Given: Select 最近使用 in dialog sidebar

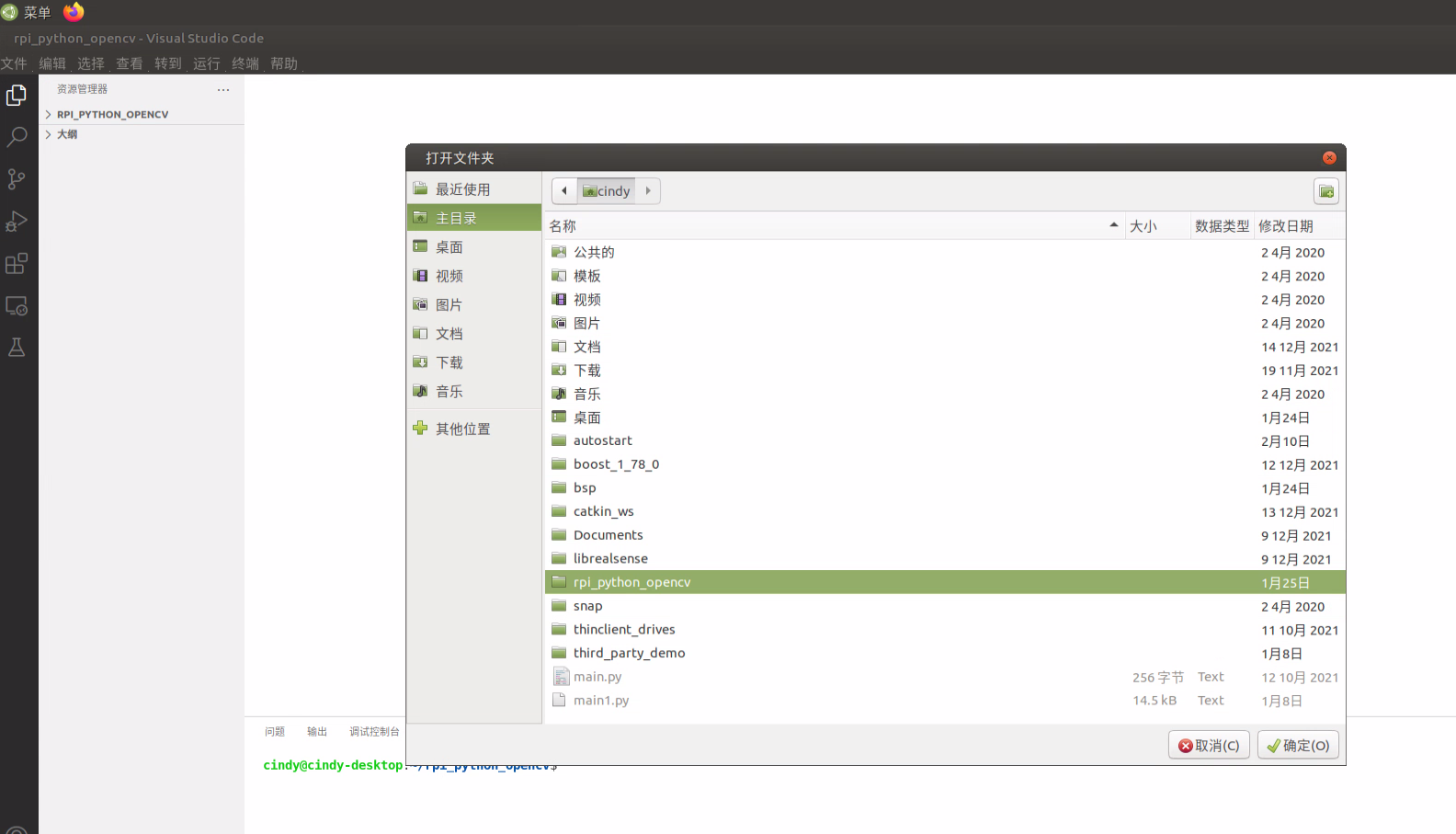Looking at the screenshot, I should click(474, 189).
